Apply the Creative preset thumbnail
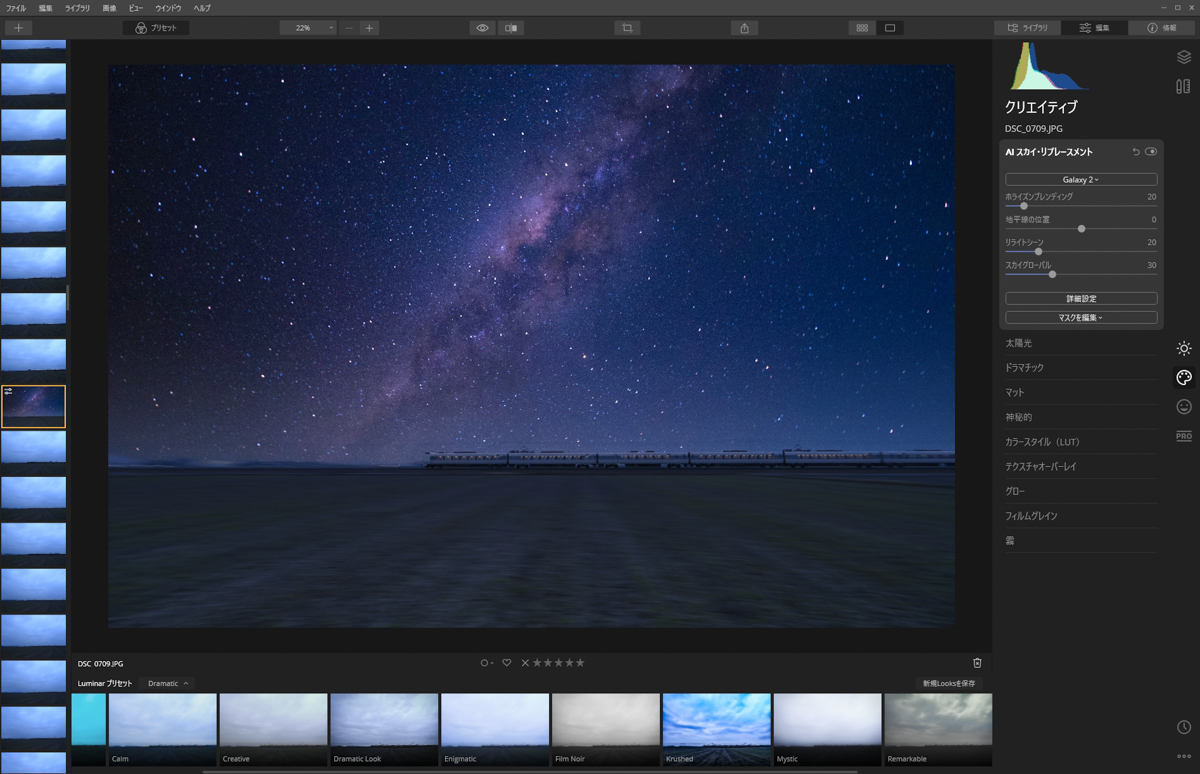Screen dimensions: 1200x774 point(273,730)
